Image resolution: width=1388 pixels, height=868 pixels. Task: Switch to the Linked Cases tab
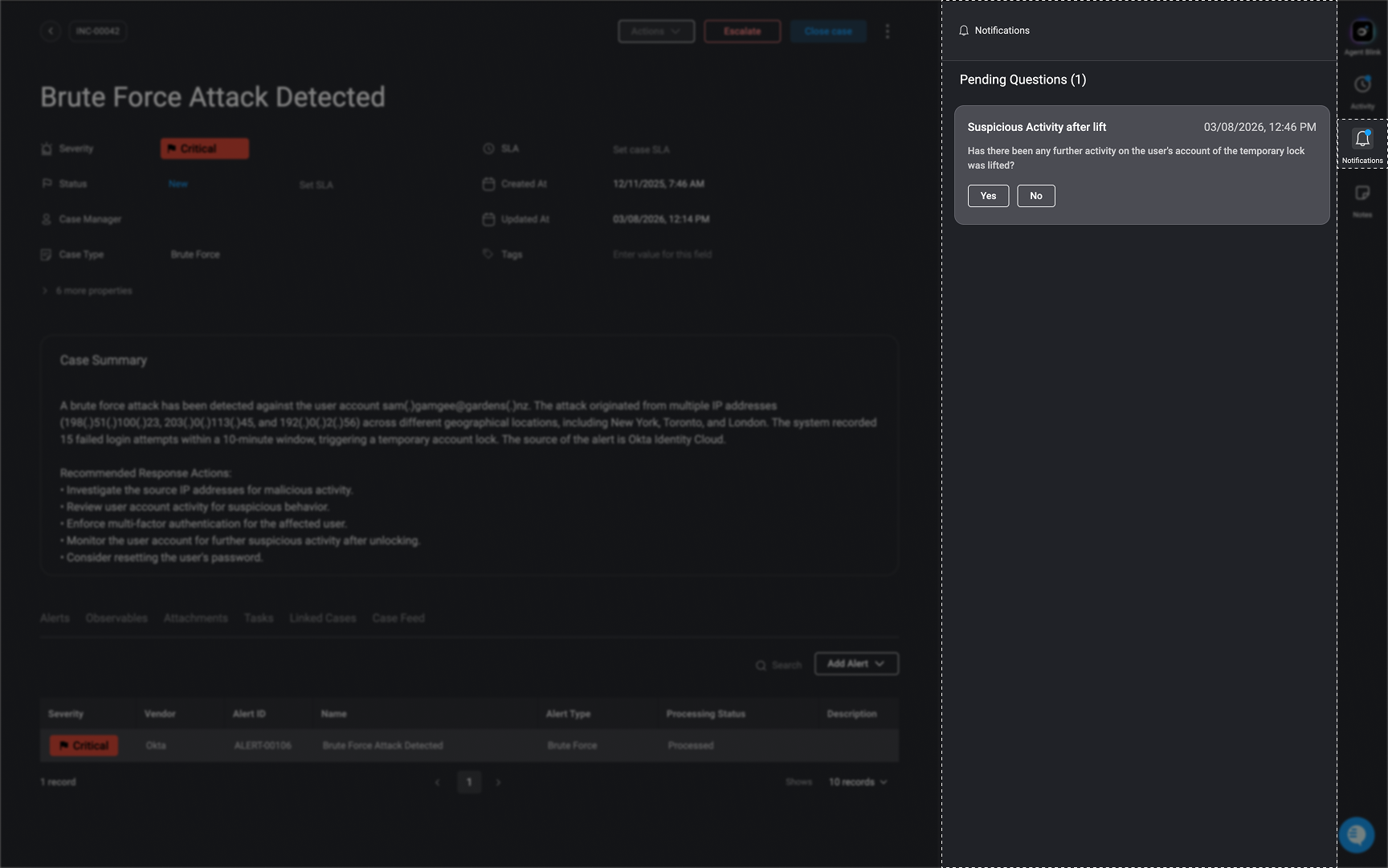tap(323, 618)
